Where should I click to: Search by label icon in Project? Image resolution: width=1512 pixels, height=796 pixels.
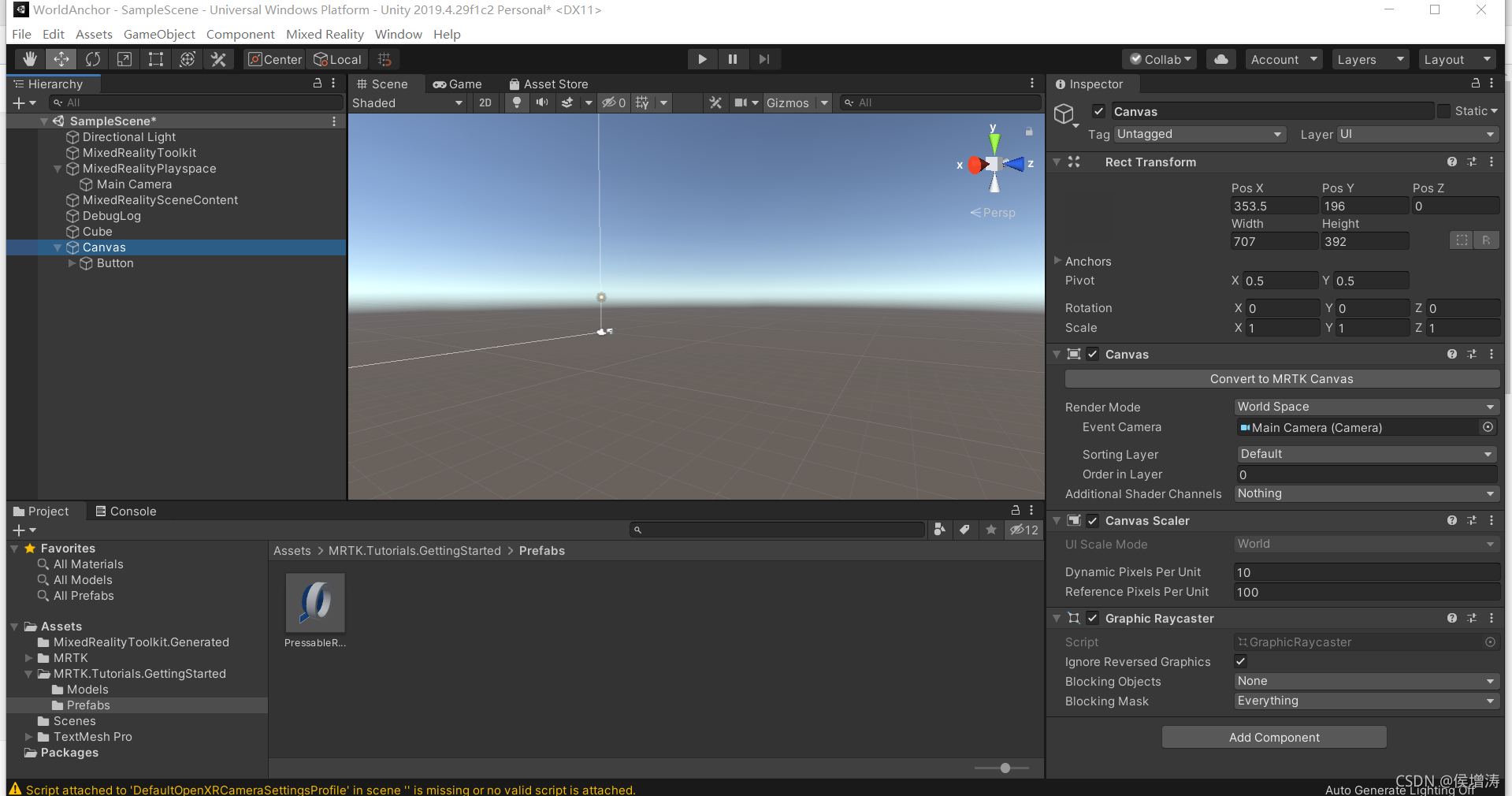[x=965, y=530]
